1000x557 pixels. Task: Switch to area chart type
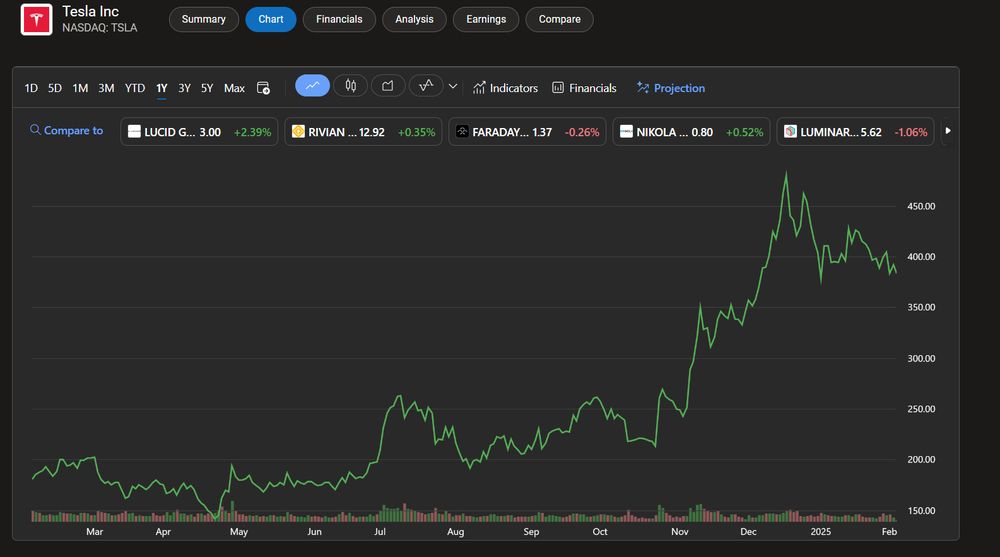point(388,85)
